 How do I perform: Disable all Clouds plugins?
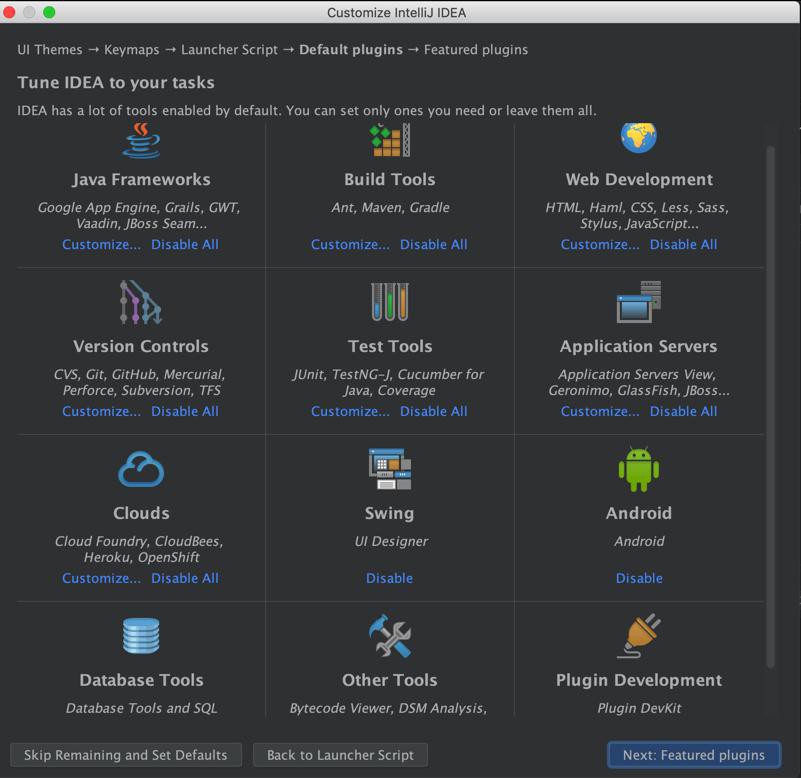coord(185,578)
